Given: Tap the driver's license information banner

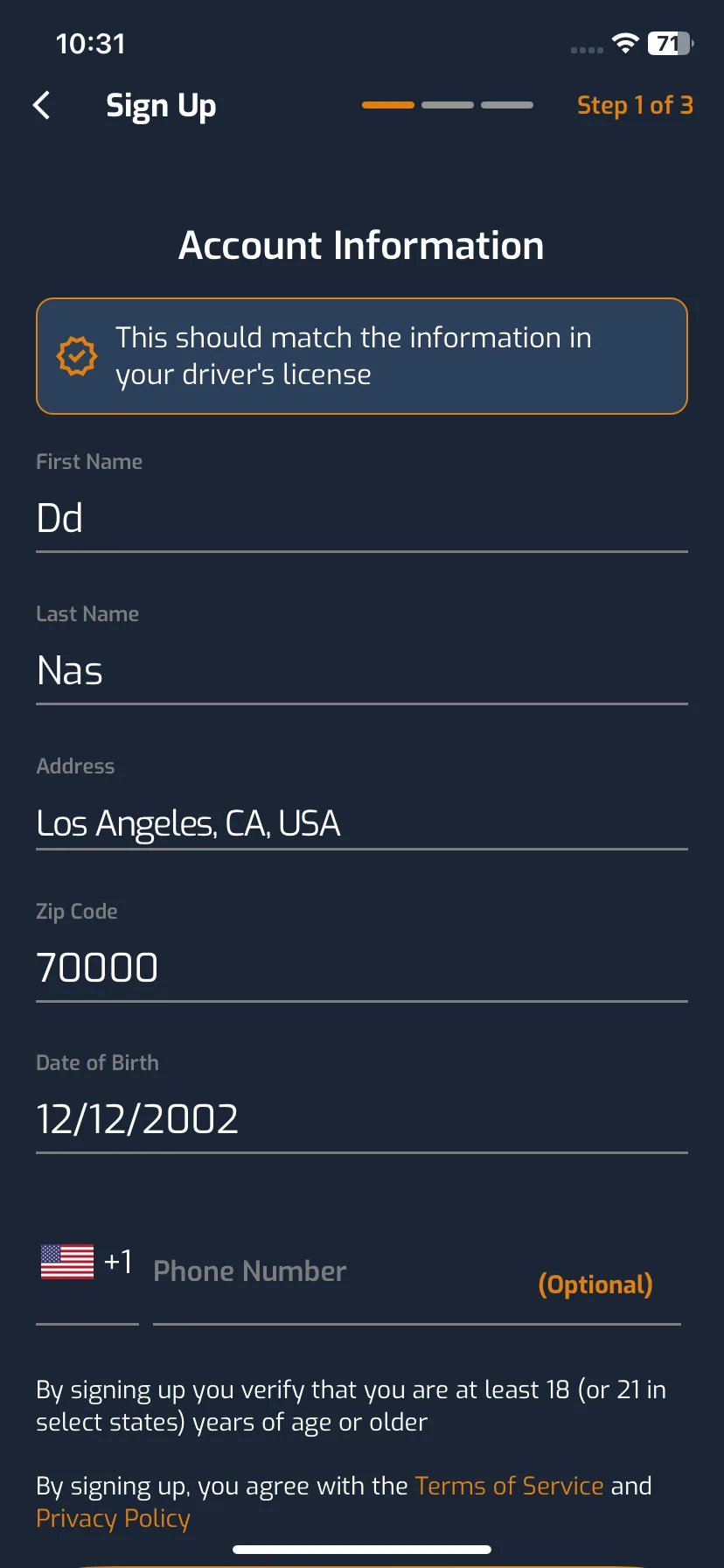Looking at the screenshot, I should tap(362, 356).
